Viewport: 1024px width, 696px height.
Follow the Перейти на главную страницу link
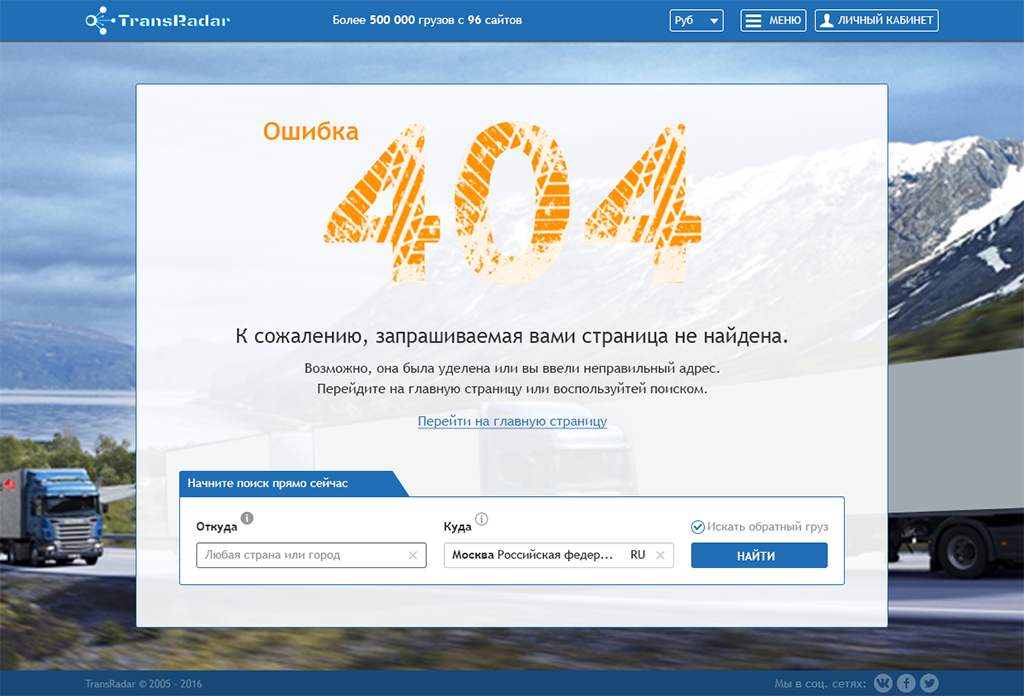512,421
